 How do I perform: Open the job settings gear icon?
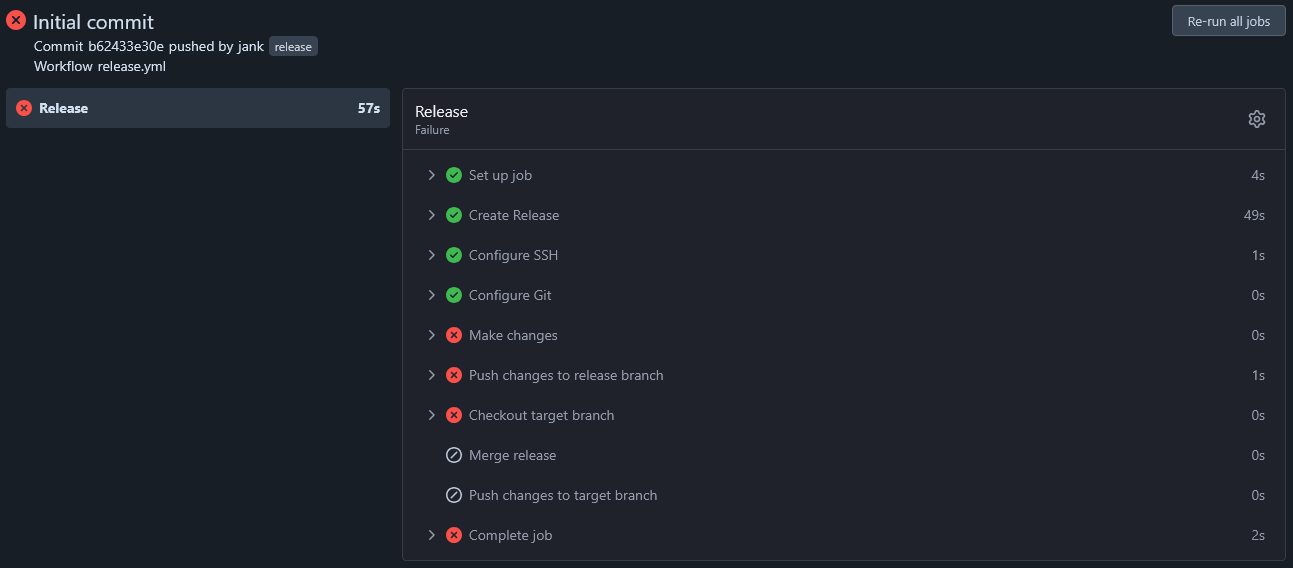click(x=1257, y=119)
